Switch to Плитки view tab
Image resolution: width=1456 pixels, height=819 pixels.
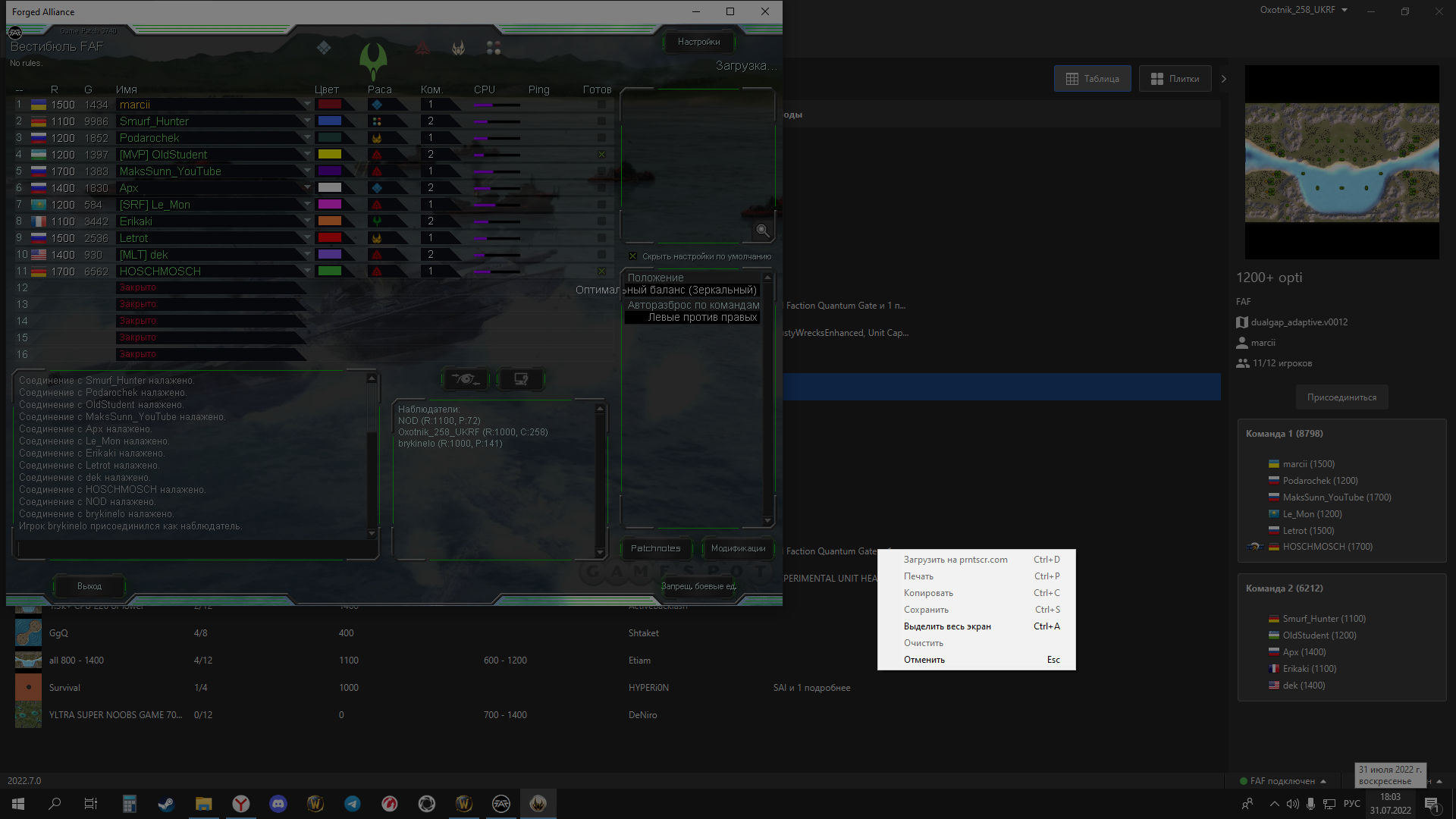pyautogui.click(x=1175, y=79)
